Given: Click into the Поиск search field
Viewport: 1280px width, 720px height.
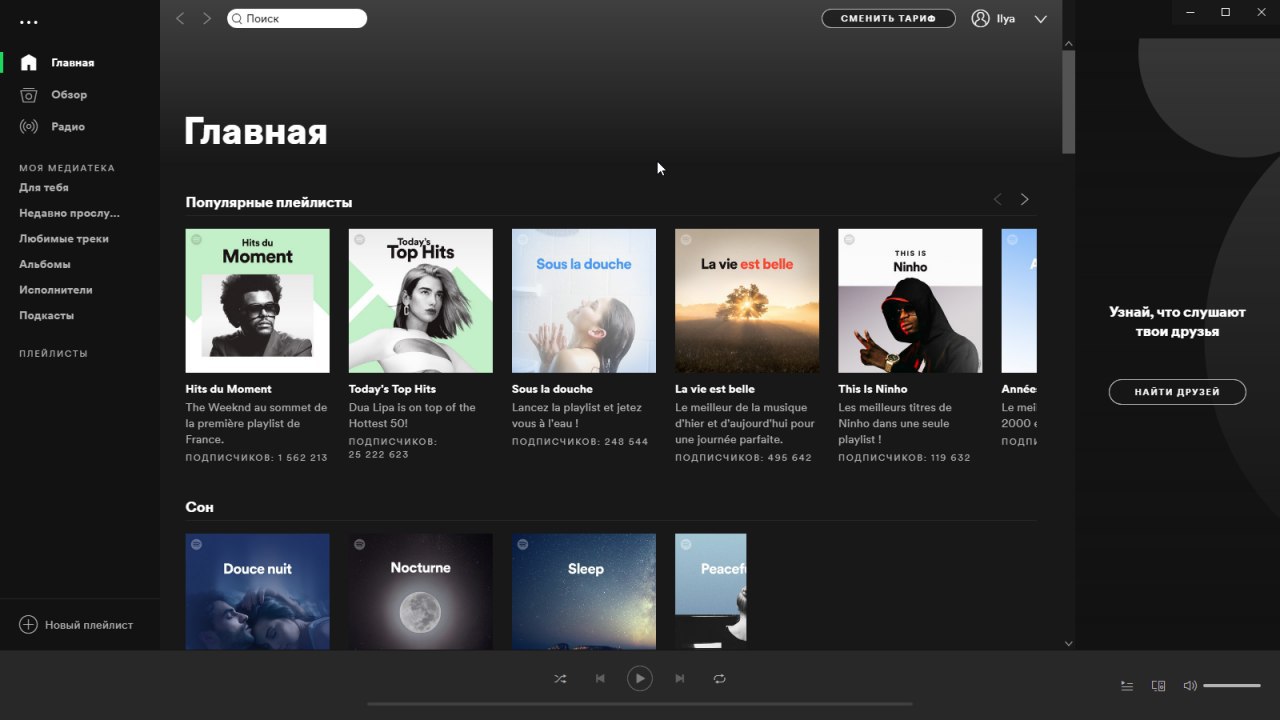Looking at the screenshot, I should 297,18.
